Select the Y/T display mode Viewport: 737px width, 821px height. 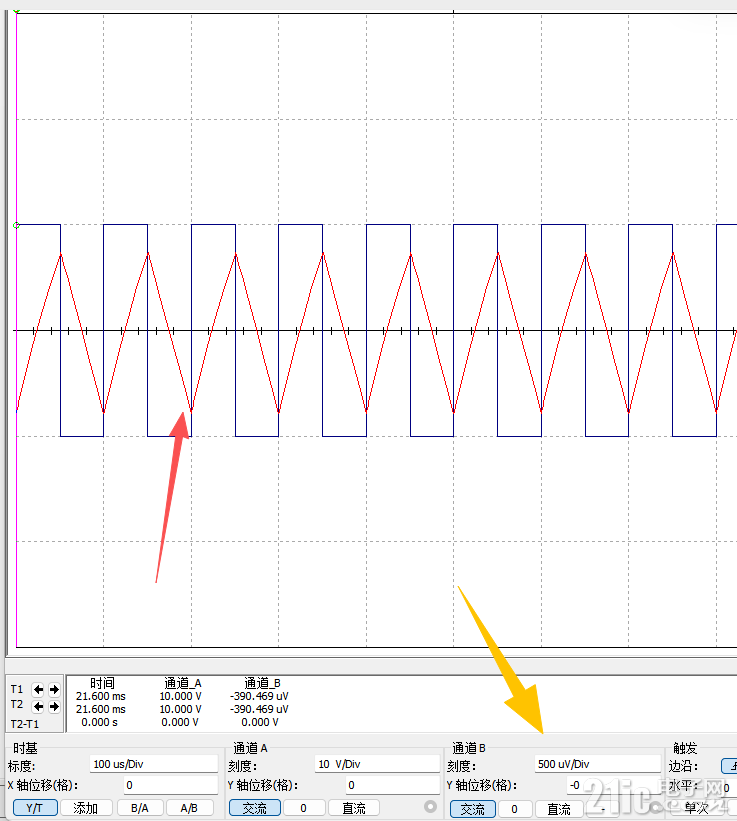point(34,808)
